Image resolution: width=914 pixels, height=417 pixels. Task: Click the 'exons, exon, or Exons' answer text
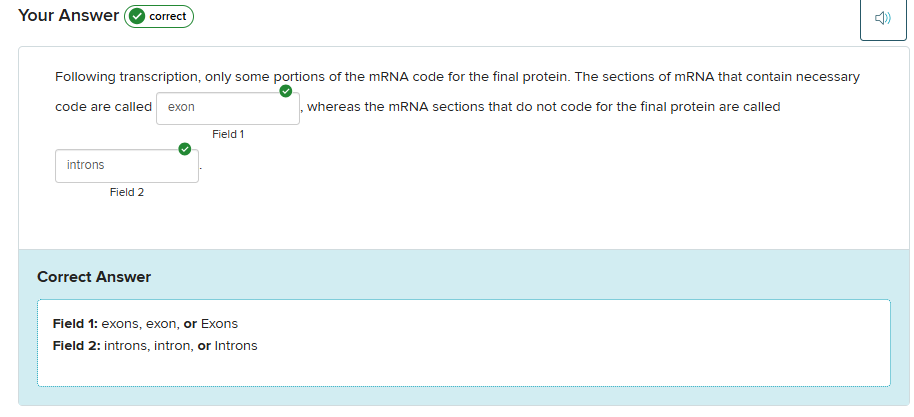[170, 324]
